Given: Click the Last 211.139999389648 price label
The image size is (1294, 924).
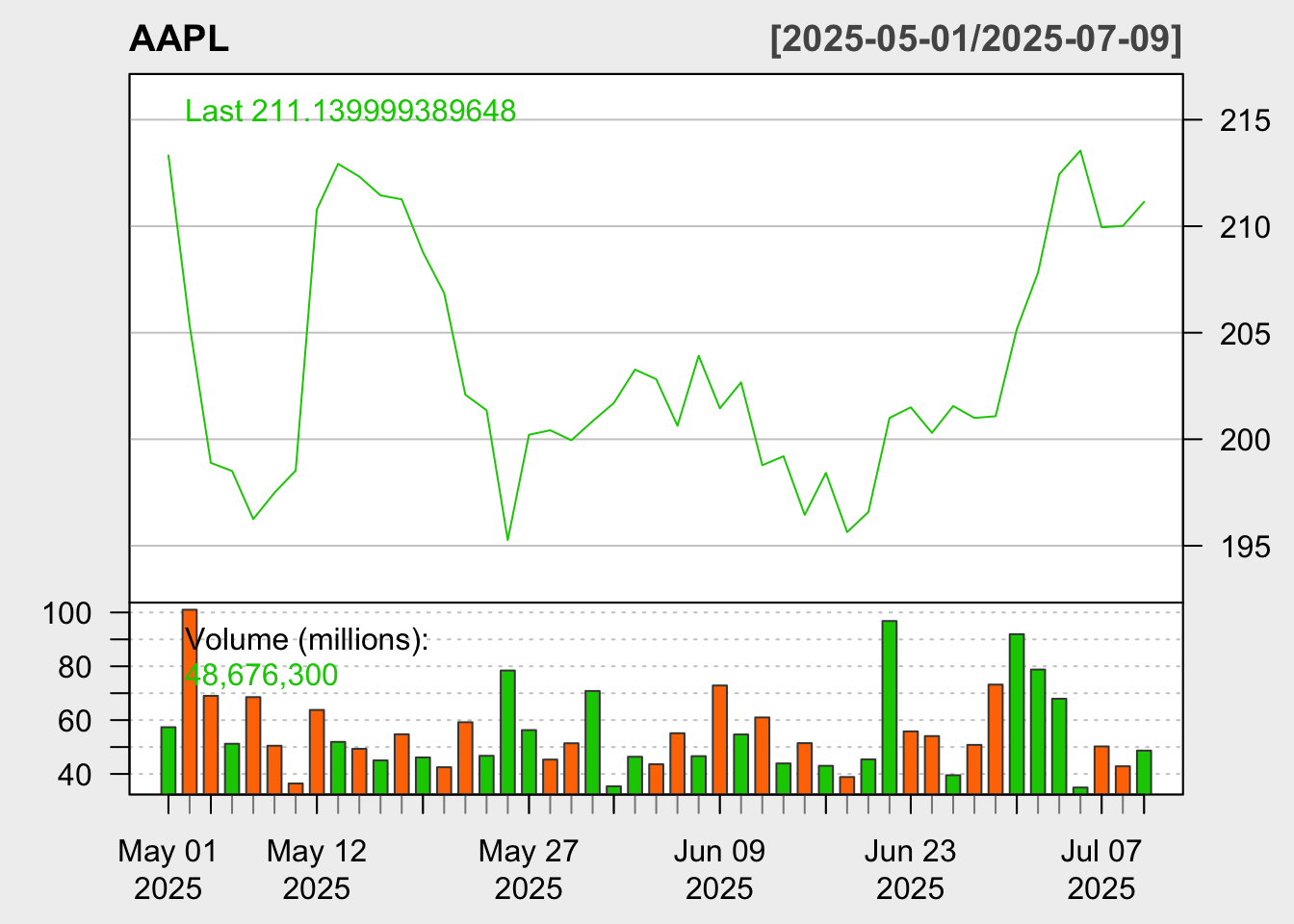Looking at the screenshot, I should (350, 111).
